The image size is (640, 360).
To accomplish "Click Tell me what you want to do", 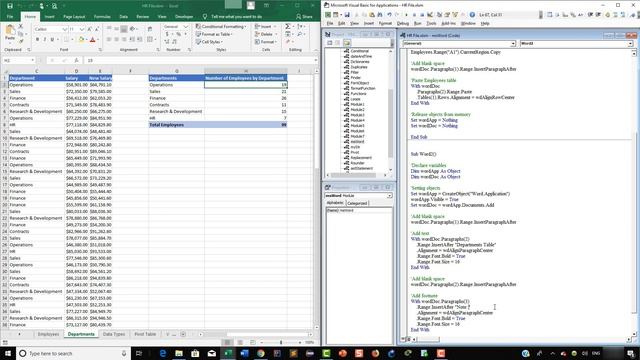I will pos(236,17).
